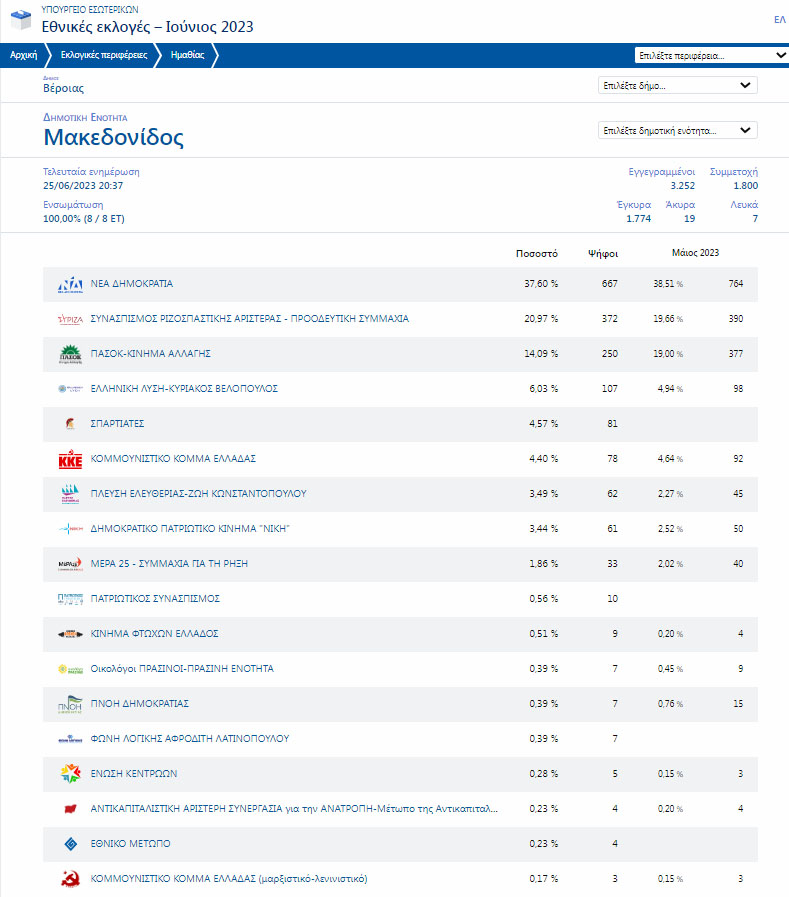Click the ΕΝΩΣΗ ΚΕΝΤΡΩΩΝ party name
789x897 pixels.
pos(134,773)
